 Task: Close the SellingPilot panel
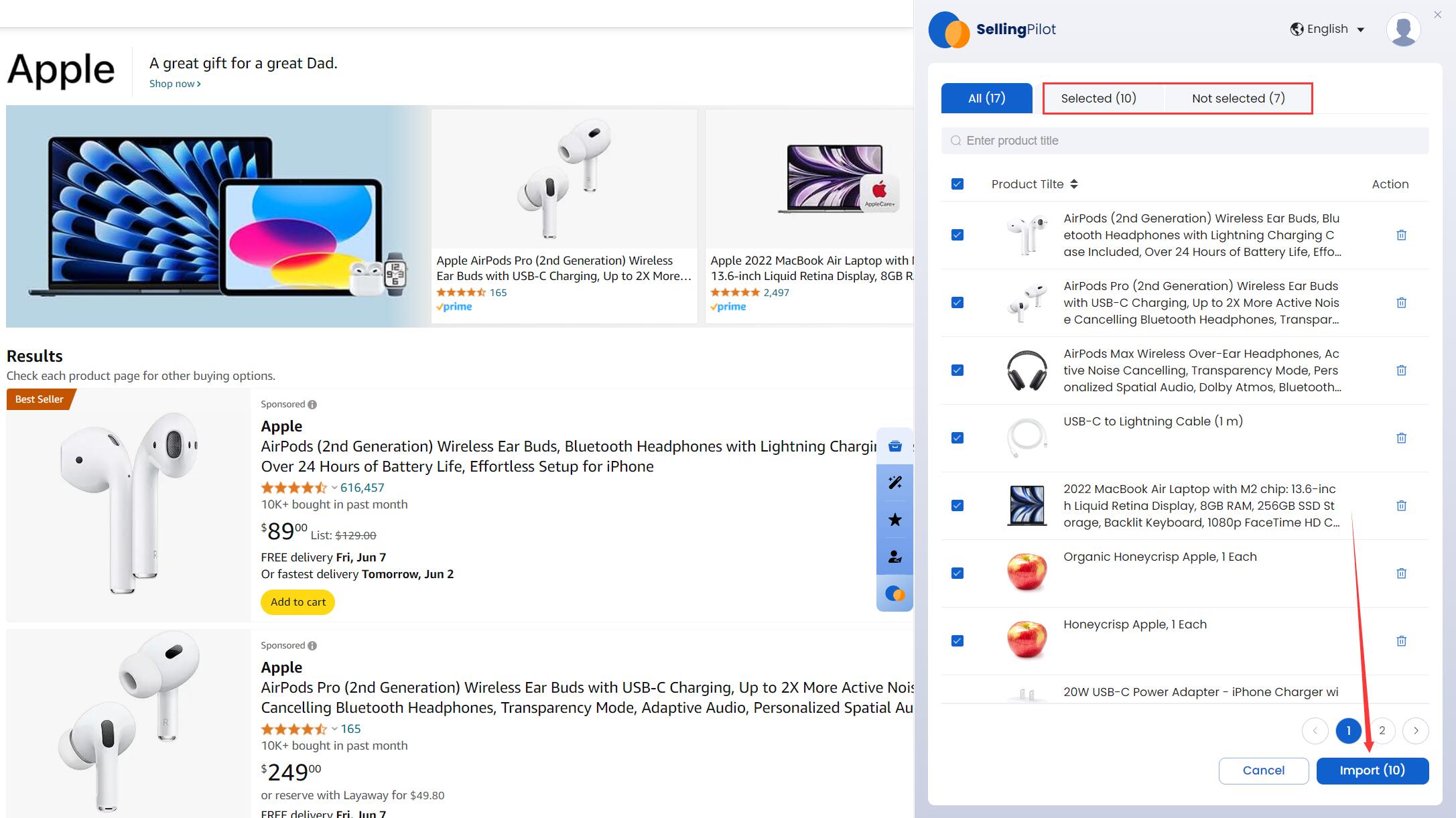coord(1437,15)
